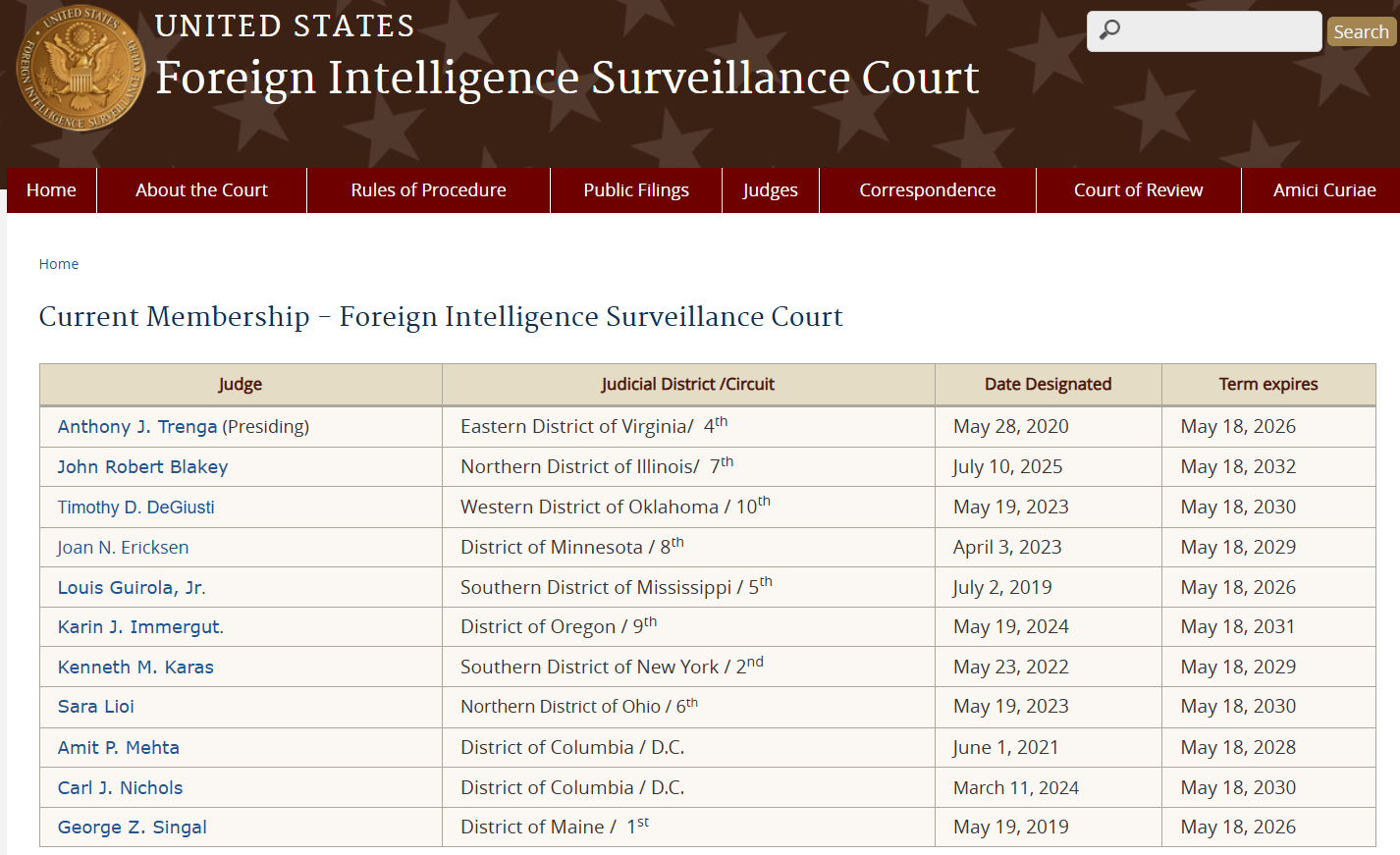This screenshot has width=1400, height=855.
Task: Open the Home menu item
Action: point(51,190)
